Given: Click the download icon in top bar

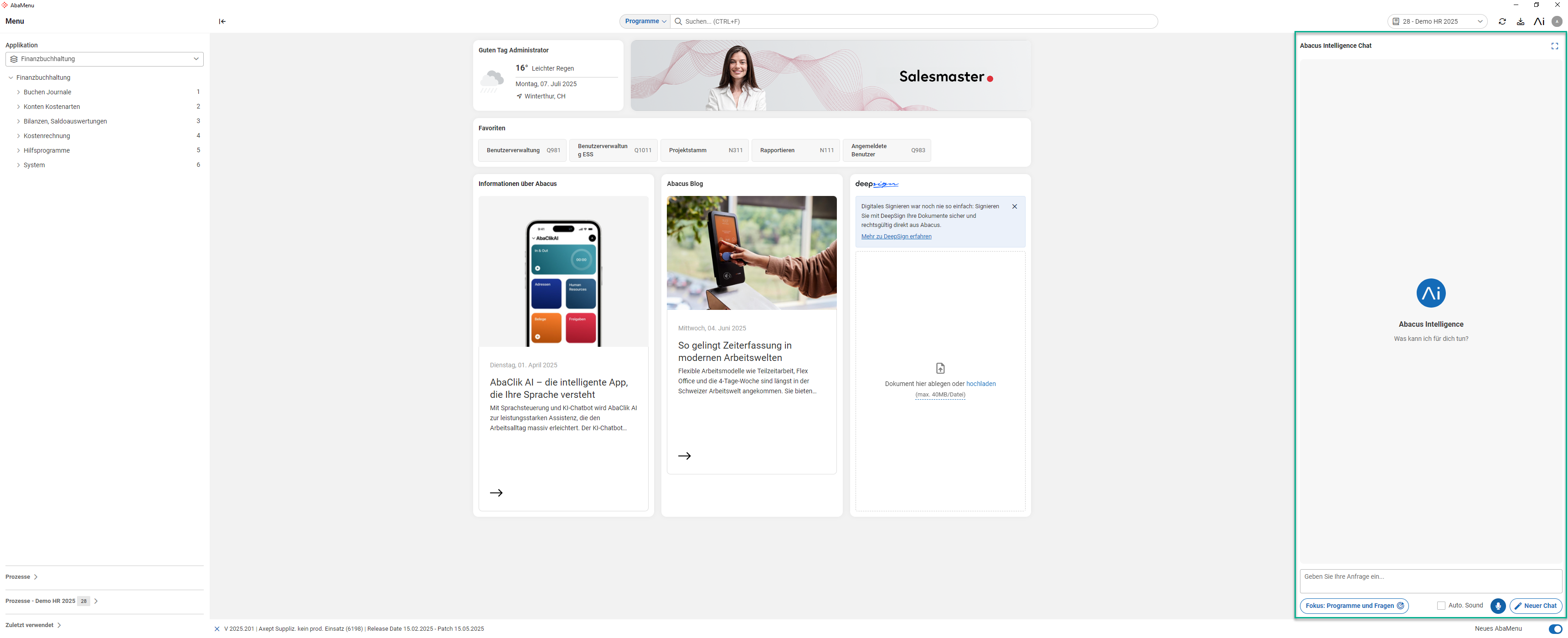Looking at the screenshot, I should coord(1520,21).
